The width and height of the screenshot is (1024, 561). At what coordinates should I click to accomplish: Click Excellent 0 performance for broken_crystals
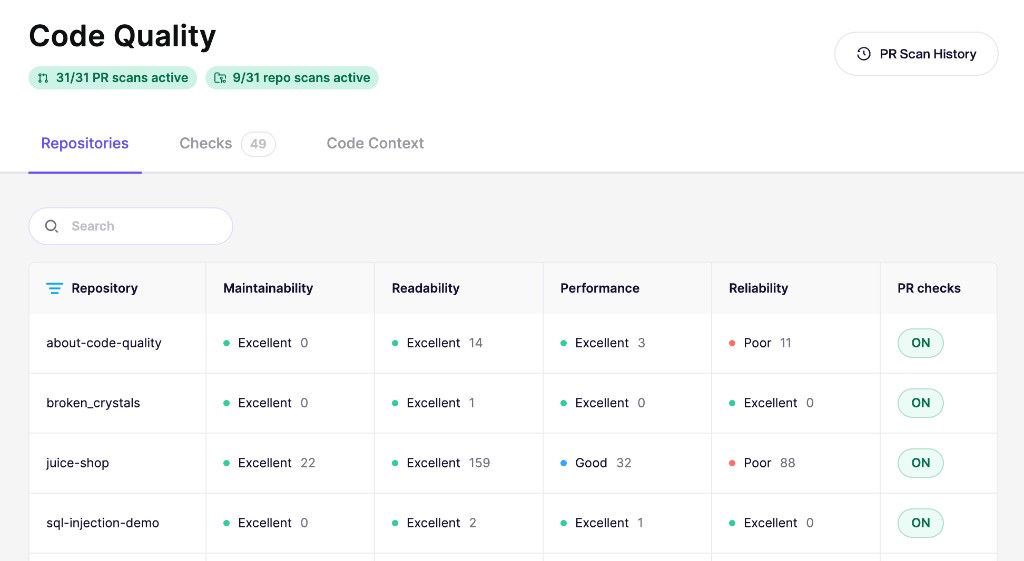click(x=603, y=403)
